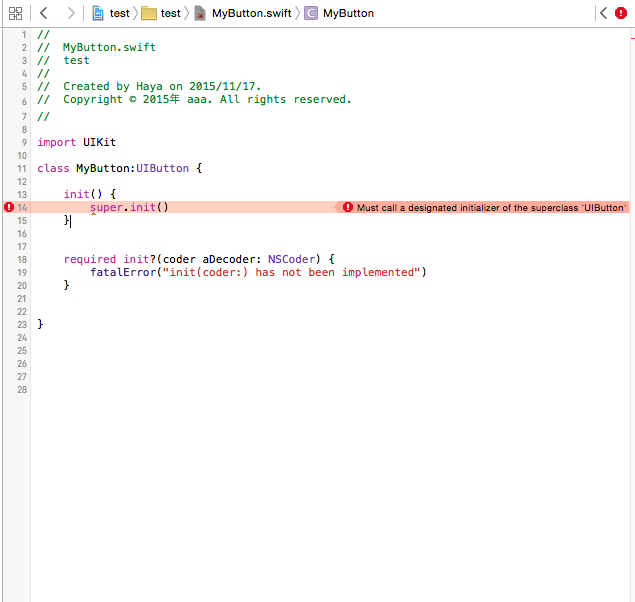Jump to previous issue using left chevron
Screen dimensions: 635x602
(x=604, y=13)
